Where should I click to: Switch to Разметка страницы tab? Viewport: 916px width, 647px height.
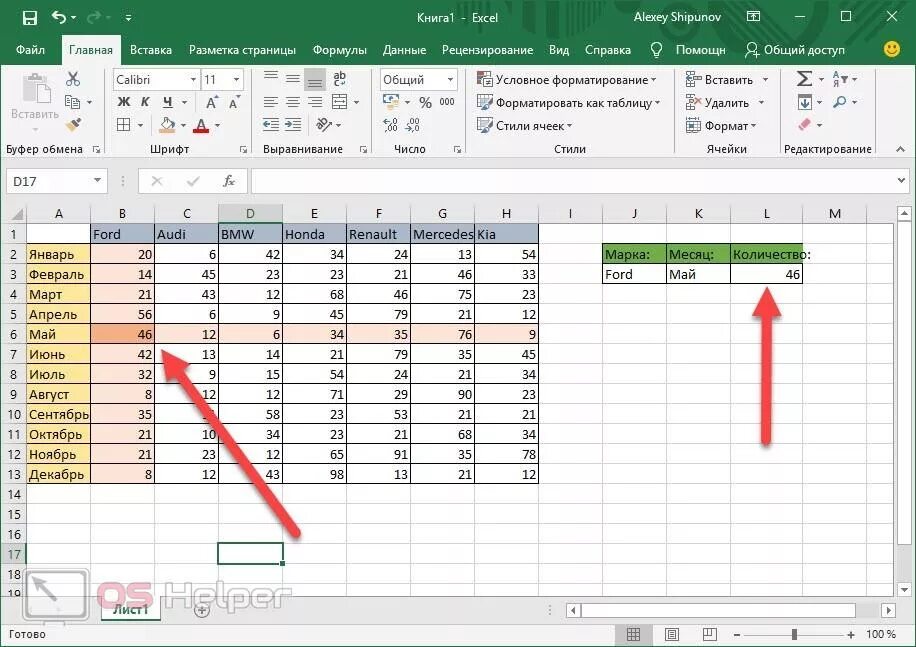242,50
